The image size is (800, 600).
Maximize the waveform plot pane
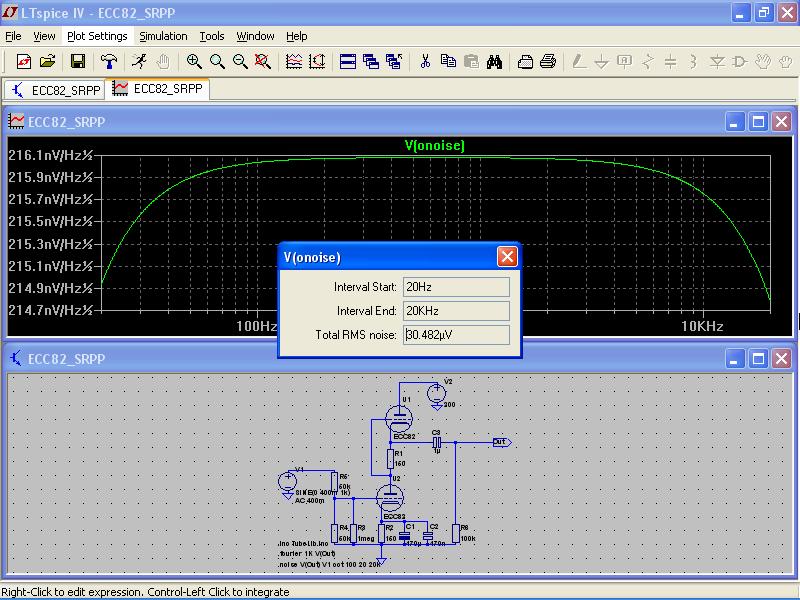[x=758, y=122]
